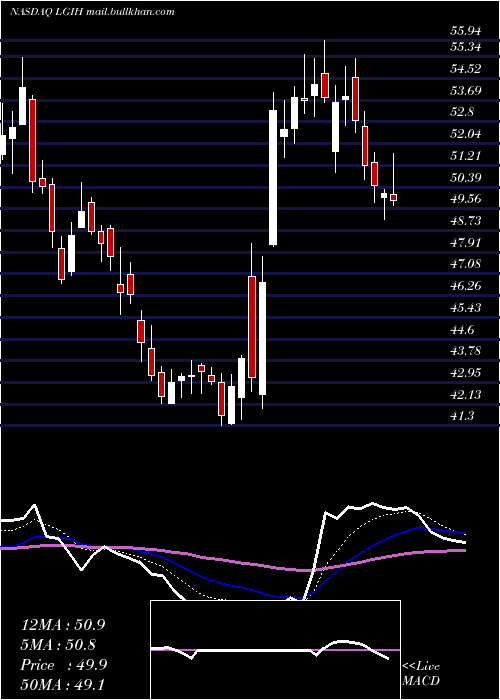This screenshot has height=700, width=500.
Task: Click the MACD inset chart panel
Action: pos(275,650)
